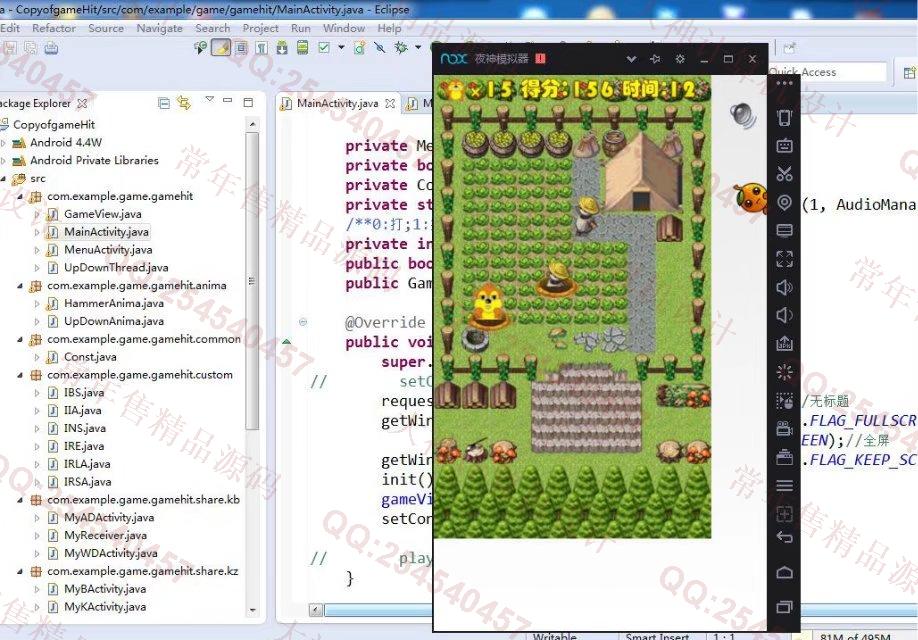Expand Android Private Libraries node
This screenshot has height=640, width=918.
click(4, 160)
